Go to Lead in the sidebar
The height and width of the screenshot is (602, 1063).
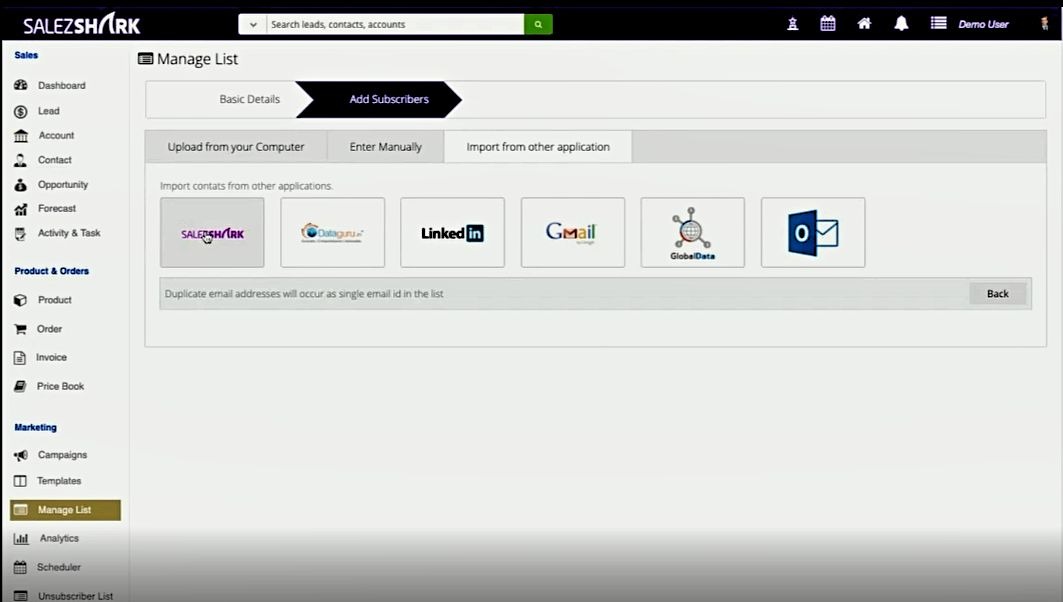(49, 111)
